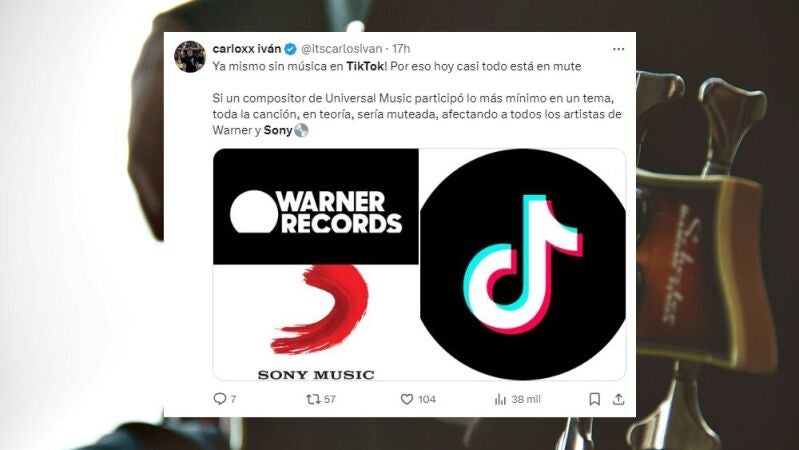Click the bold TikTok word in tweet

tap(365, 66)
